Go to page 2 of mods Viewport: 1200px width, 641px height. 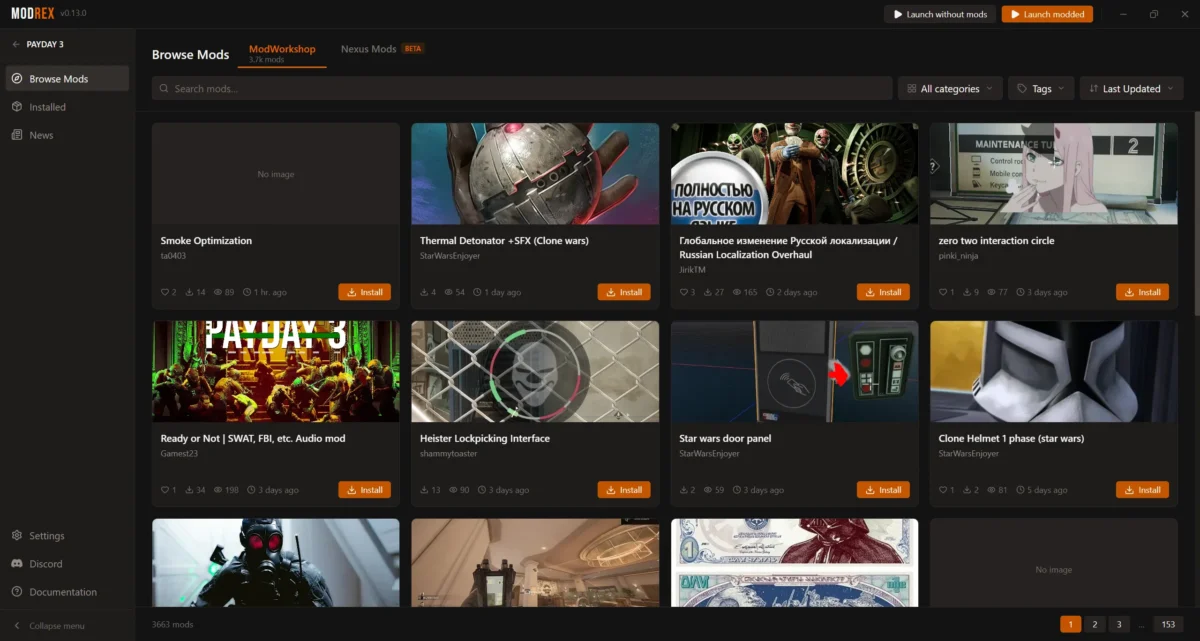tap(1095, 624)
